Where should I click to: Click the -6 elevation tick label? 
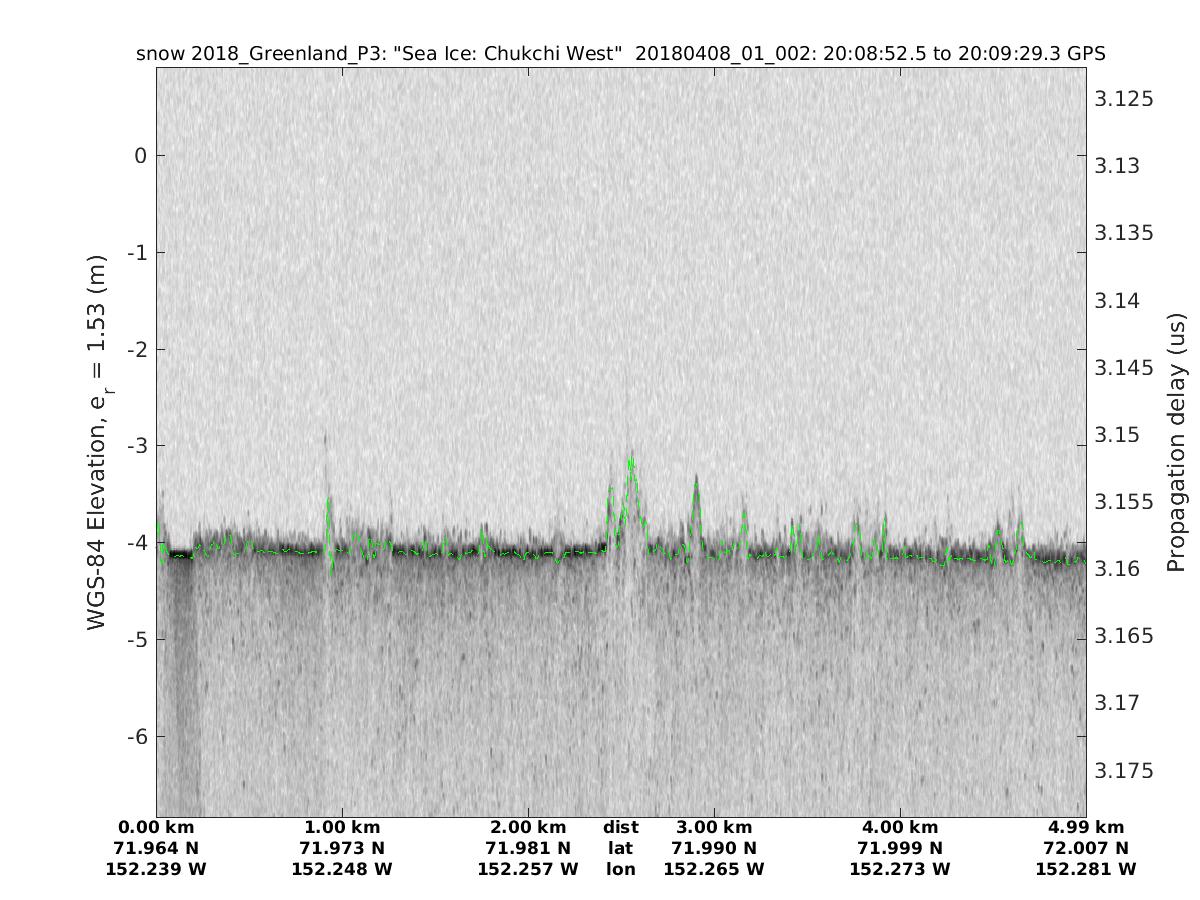pyautogui.click(x=135, y=736)
